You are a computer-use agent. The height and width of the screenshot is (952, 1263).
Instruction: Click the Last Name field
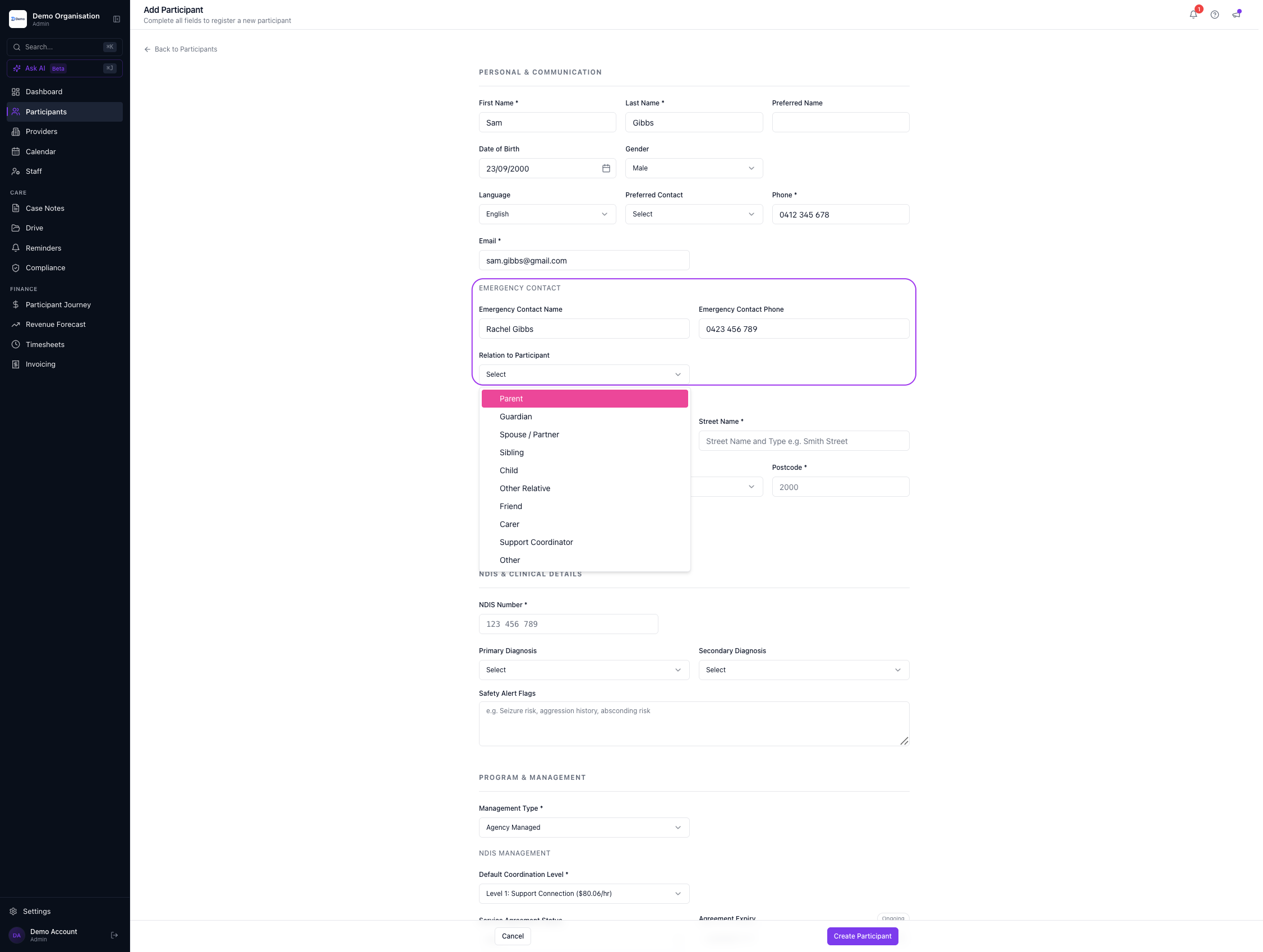693,123
